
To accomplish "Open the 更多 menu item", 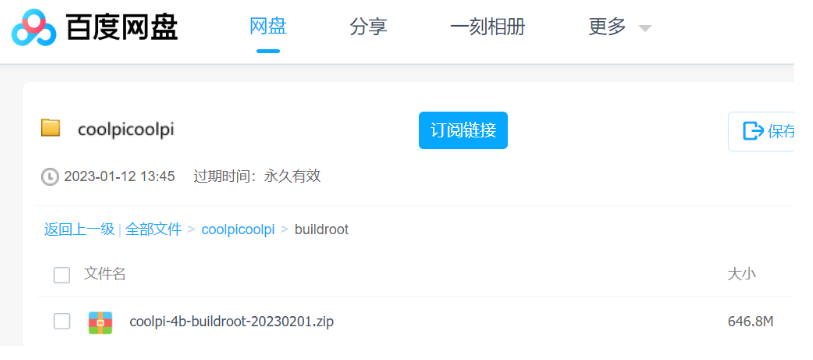I will click(607, 26).
